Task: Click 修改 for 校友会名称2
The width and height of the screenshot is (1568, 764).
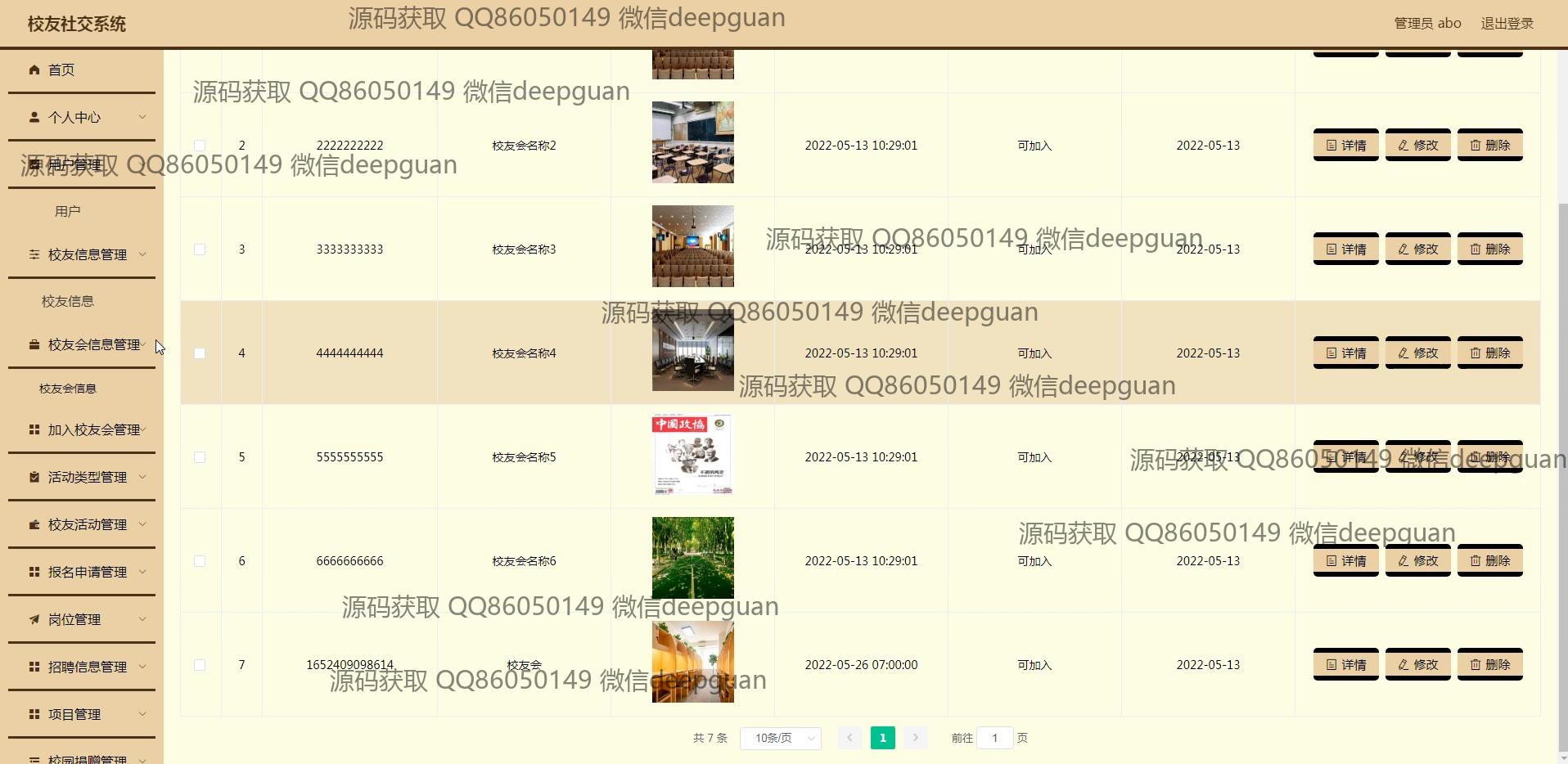Action: click(1418, 146)
